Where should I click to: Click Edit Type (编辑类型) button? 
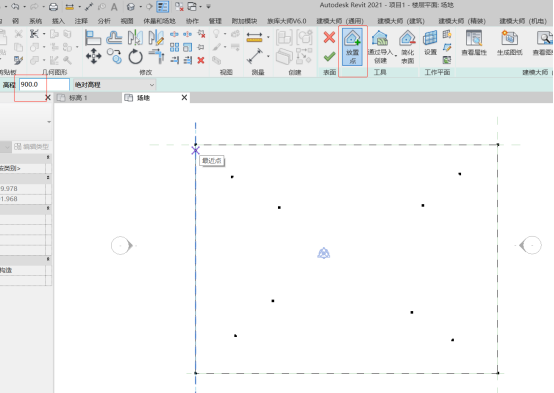(x=31, y=146)
